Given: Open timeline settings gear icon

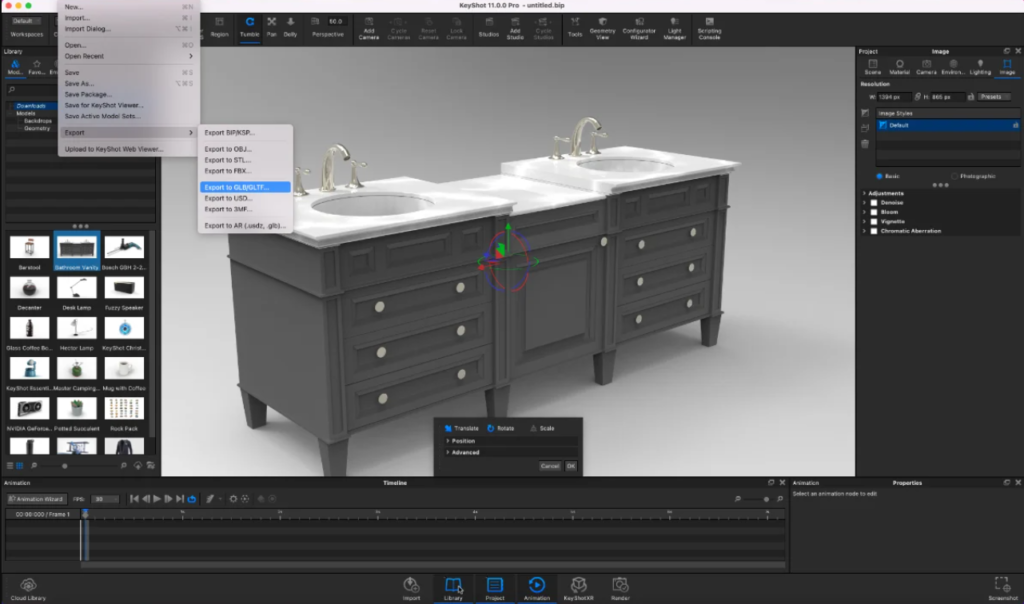Looking at the screenshot, I should [x=233, y=499].
